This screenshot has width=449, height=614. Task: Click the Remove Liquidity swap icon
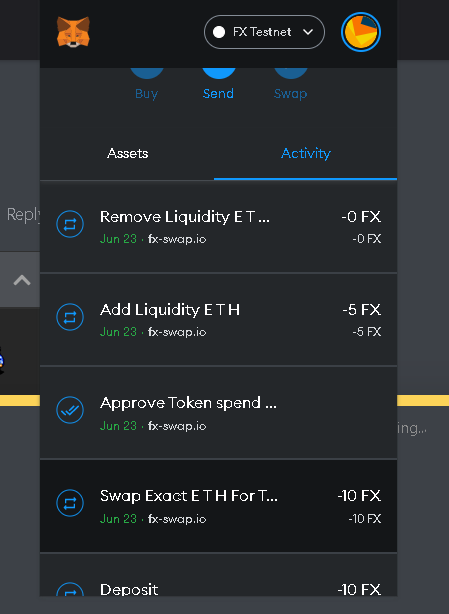pyautogui.click(x=70, y=224)
